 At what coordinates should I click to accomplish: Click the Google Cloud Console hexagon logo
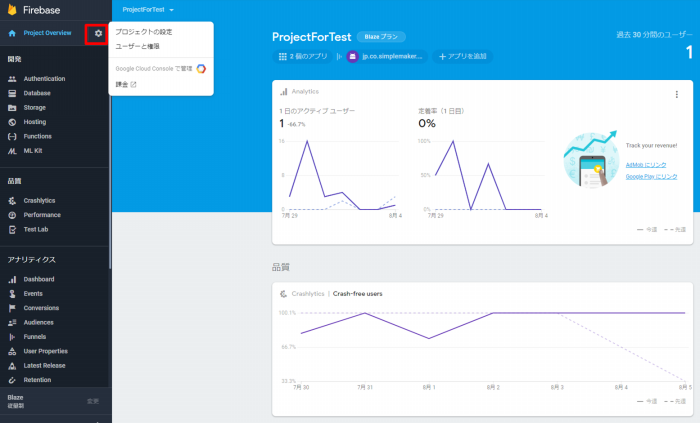(x=201, y=69)
